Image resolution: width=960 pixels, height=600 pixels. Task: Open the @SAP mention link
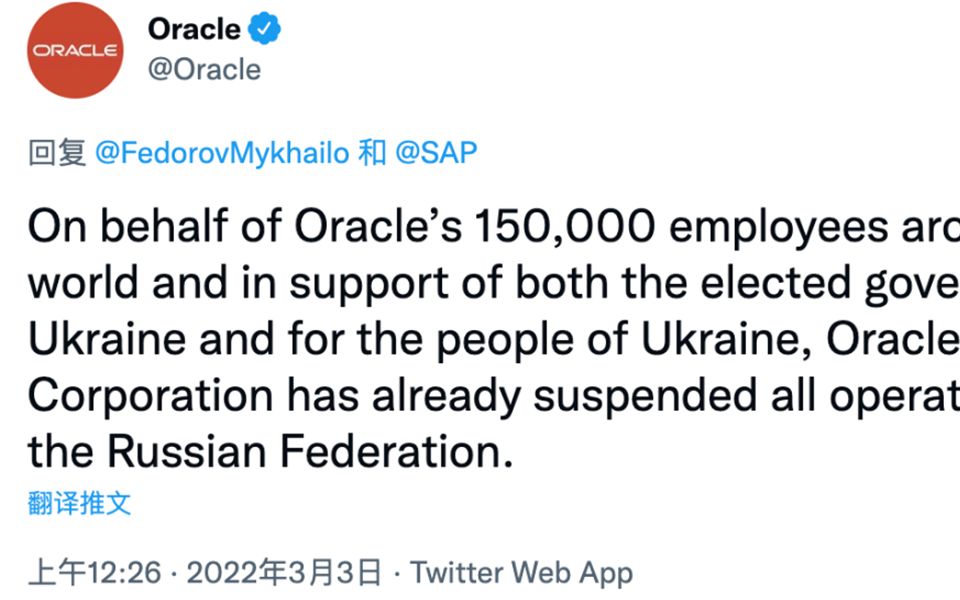point(436,153)
